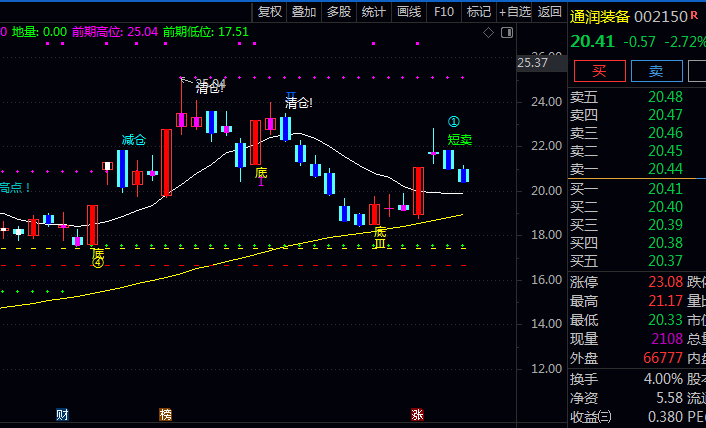Click 返回 to go back
This screenshot has width=706, height=428.
tap(549, 12)
